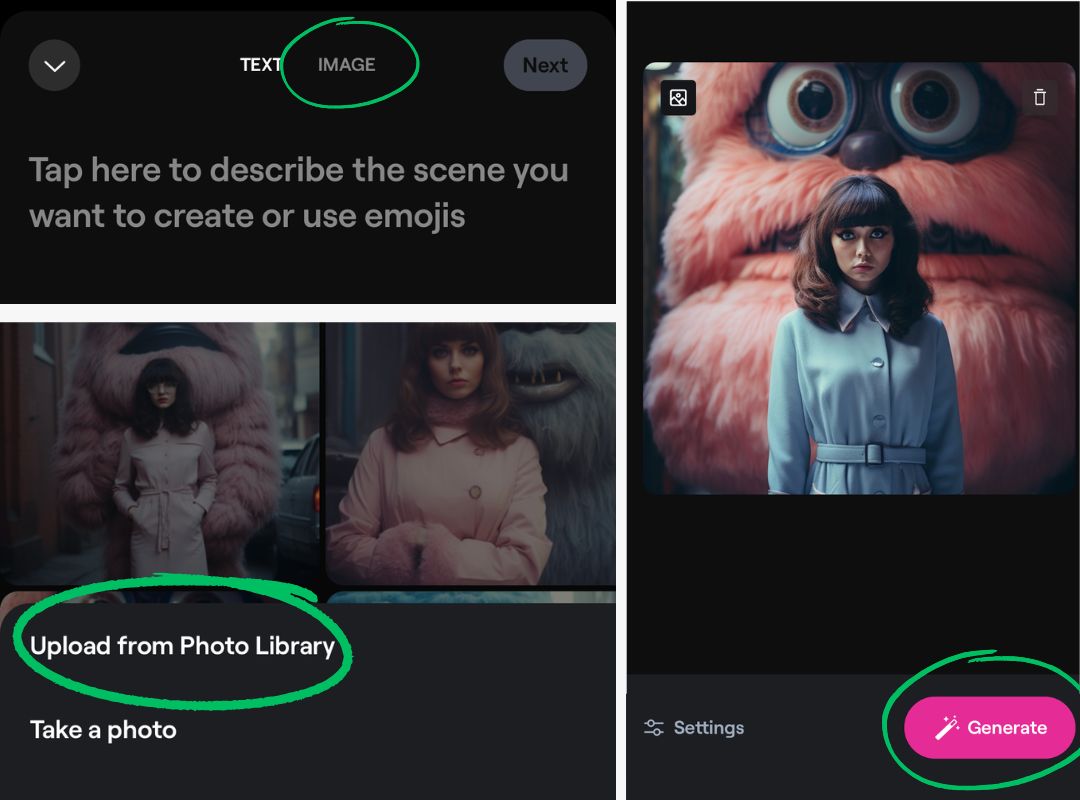Collapse the prompt panel with chevron button
This screenshot has width=1080, height=800.
tap(54, 66)
